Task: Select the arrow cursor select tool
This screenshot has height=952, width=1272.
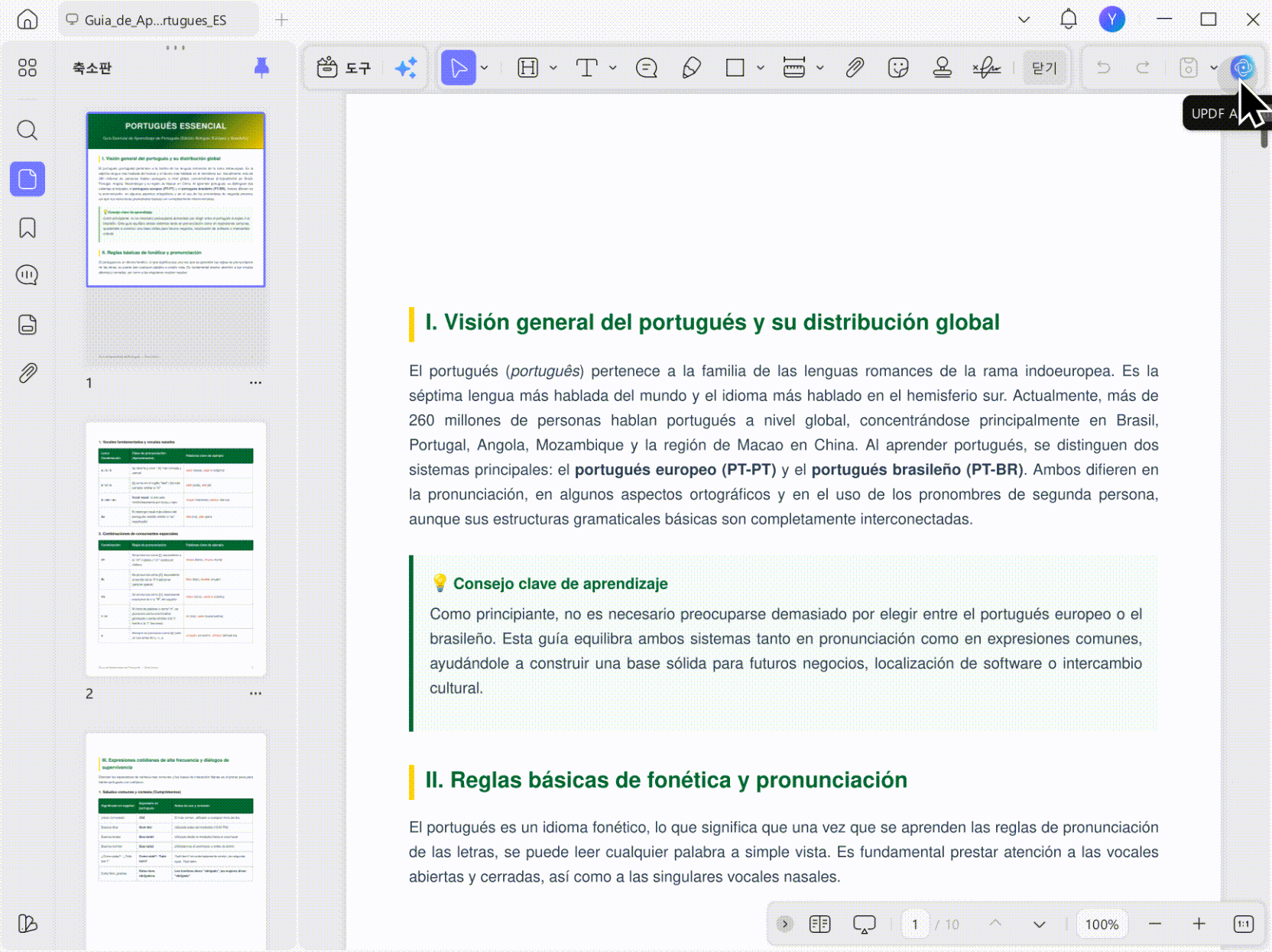Action: point(459,67)
